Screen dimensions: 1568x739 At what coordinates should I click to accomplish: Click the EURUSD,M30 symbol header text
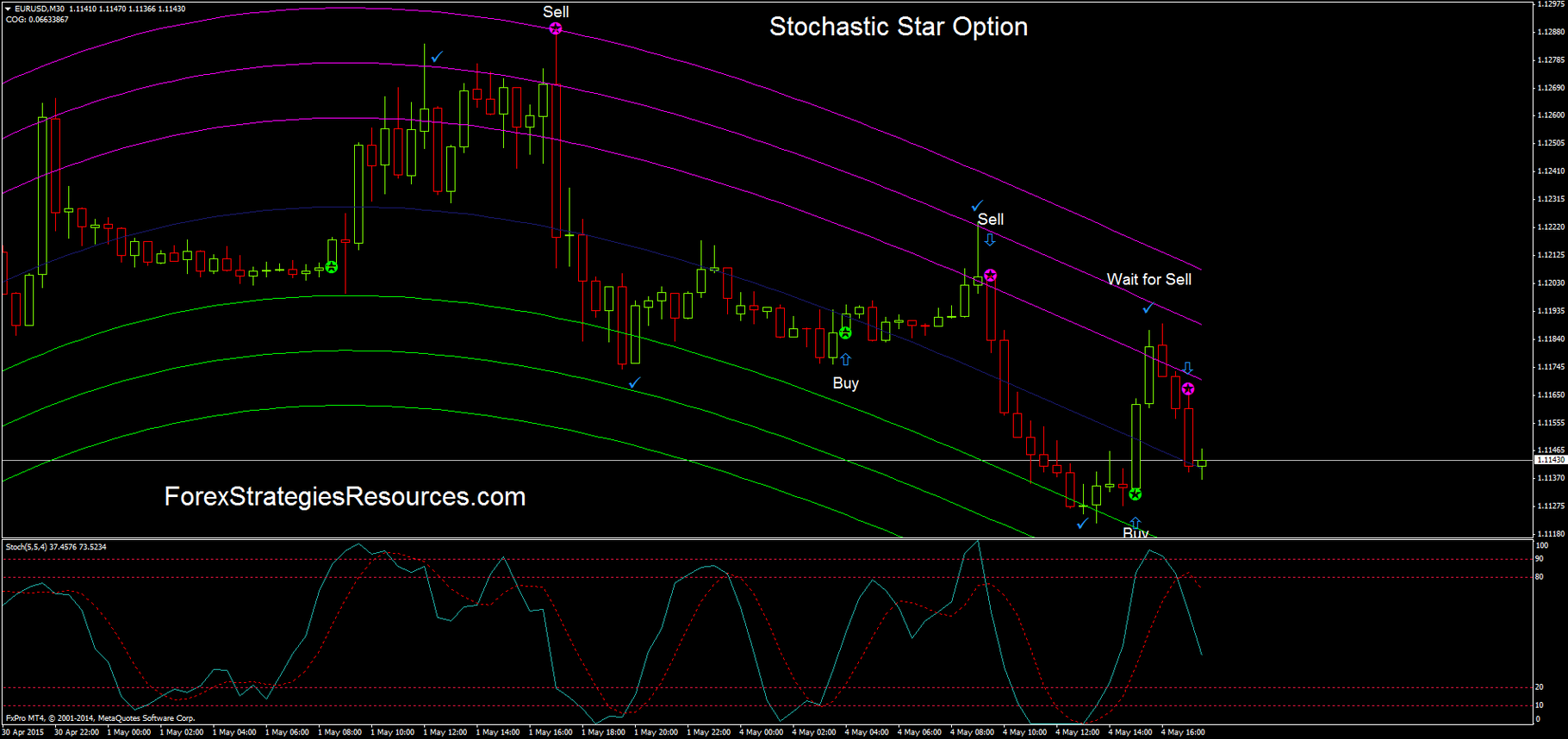click(40, 9)
